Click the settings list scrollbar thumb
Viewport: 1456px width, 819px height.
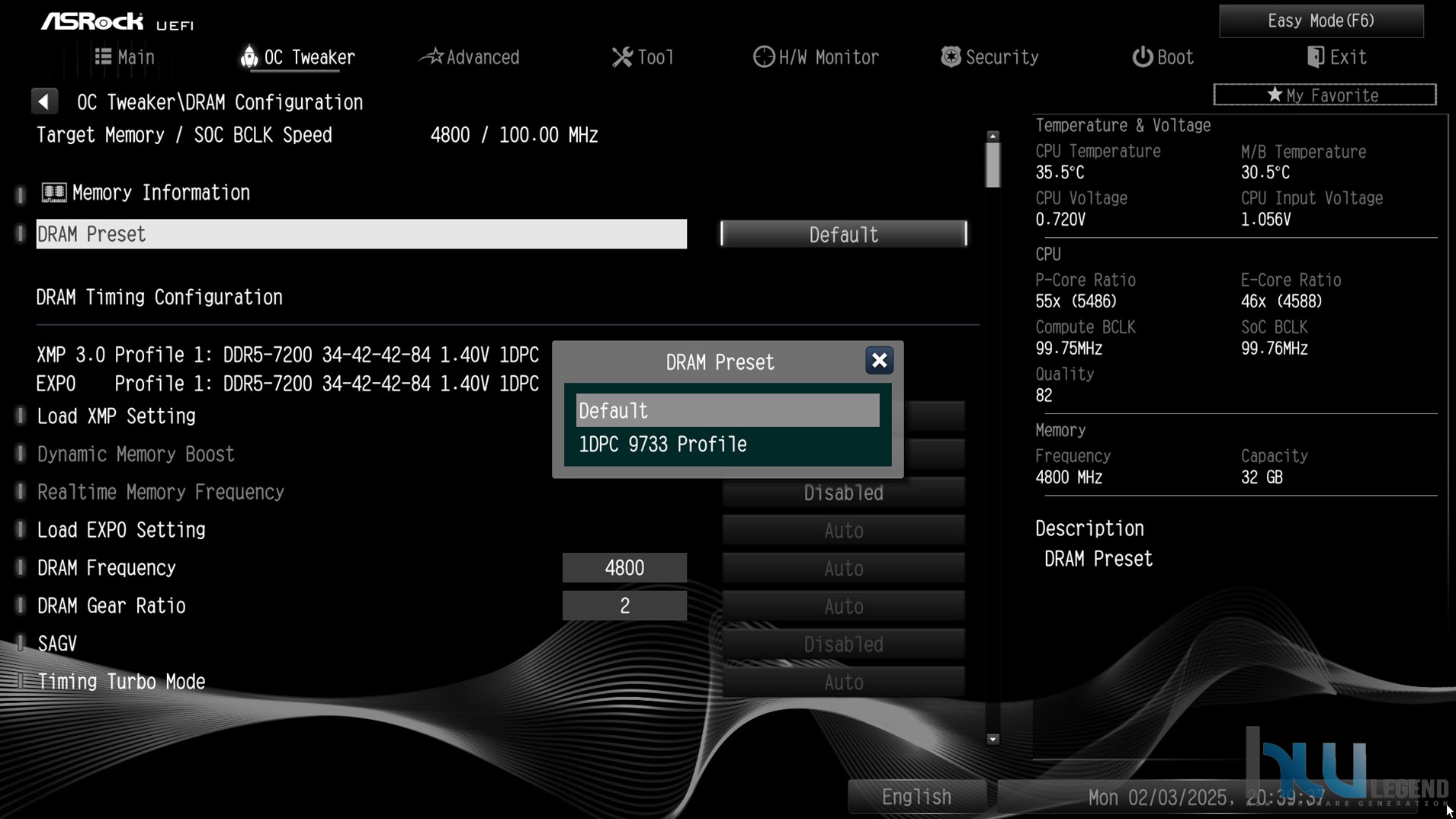[993, 164]
